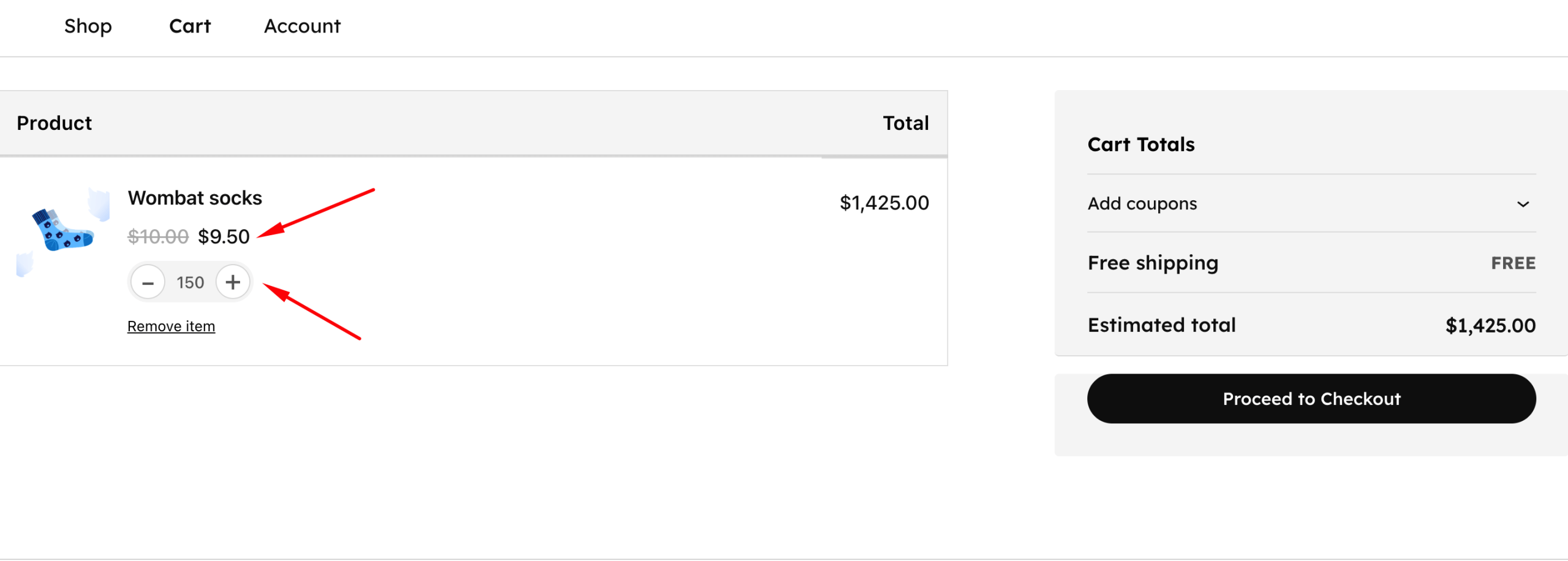The width and height of the screenshot is (1568, 561).
Task: Go to the Cart page in navigation
Action: pos(190,26)
